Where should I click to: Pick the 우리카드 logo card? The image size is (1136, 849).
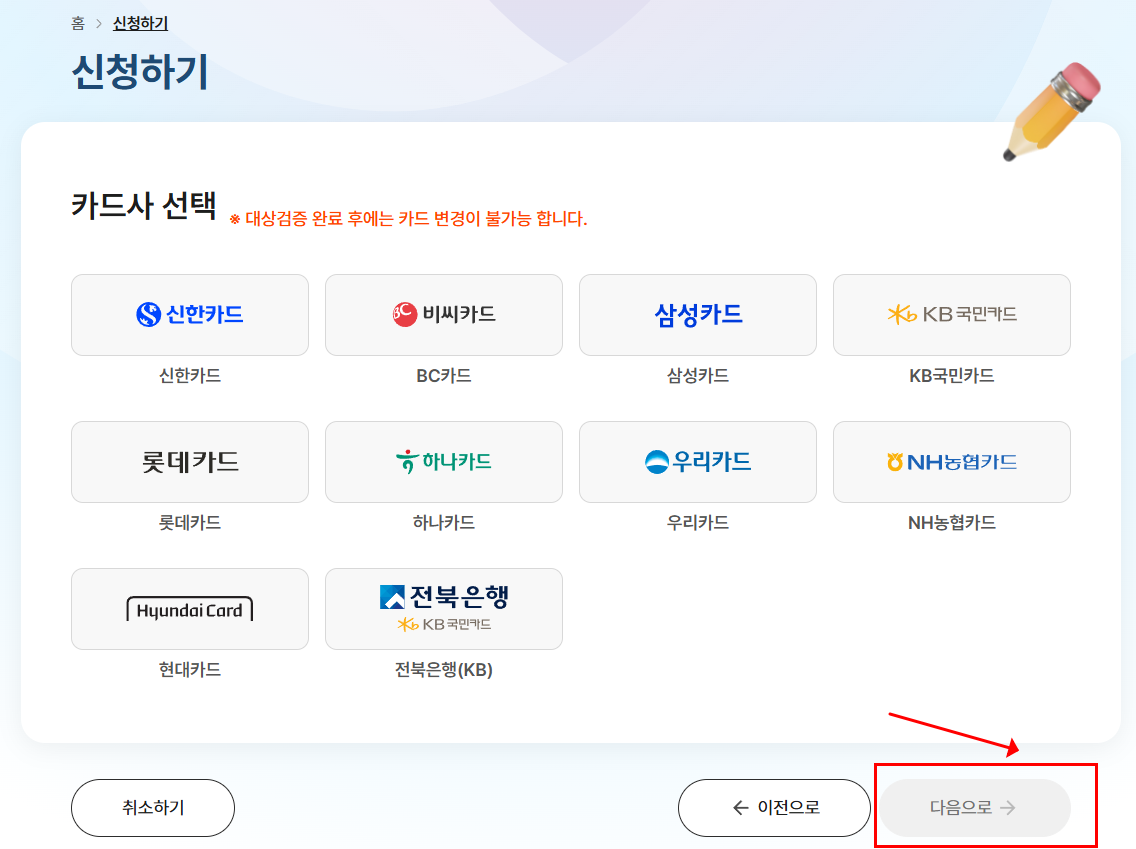(698, 461)
